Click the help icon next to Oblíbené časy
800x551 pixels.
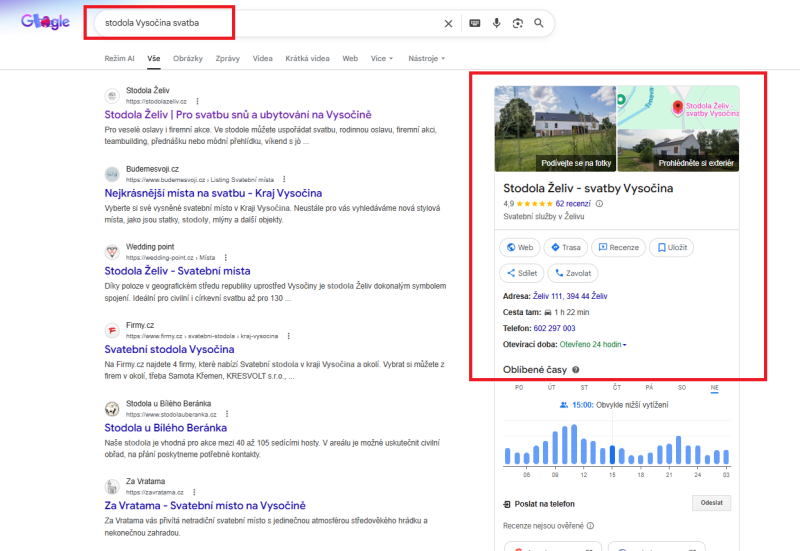pyautogui.click(x=575, y=370)
